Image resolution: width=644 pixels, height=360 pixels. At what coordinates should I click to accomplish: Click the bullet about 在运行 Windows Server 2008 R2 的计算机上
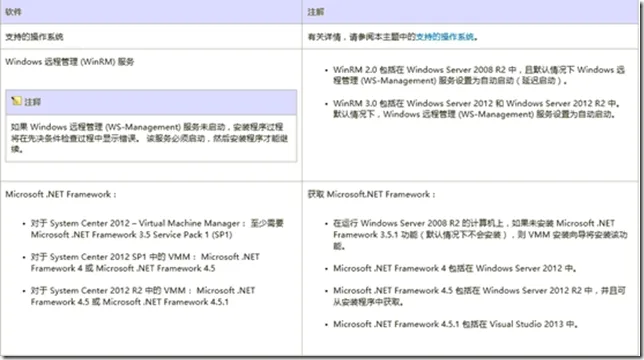(480, 235)
